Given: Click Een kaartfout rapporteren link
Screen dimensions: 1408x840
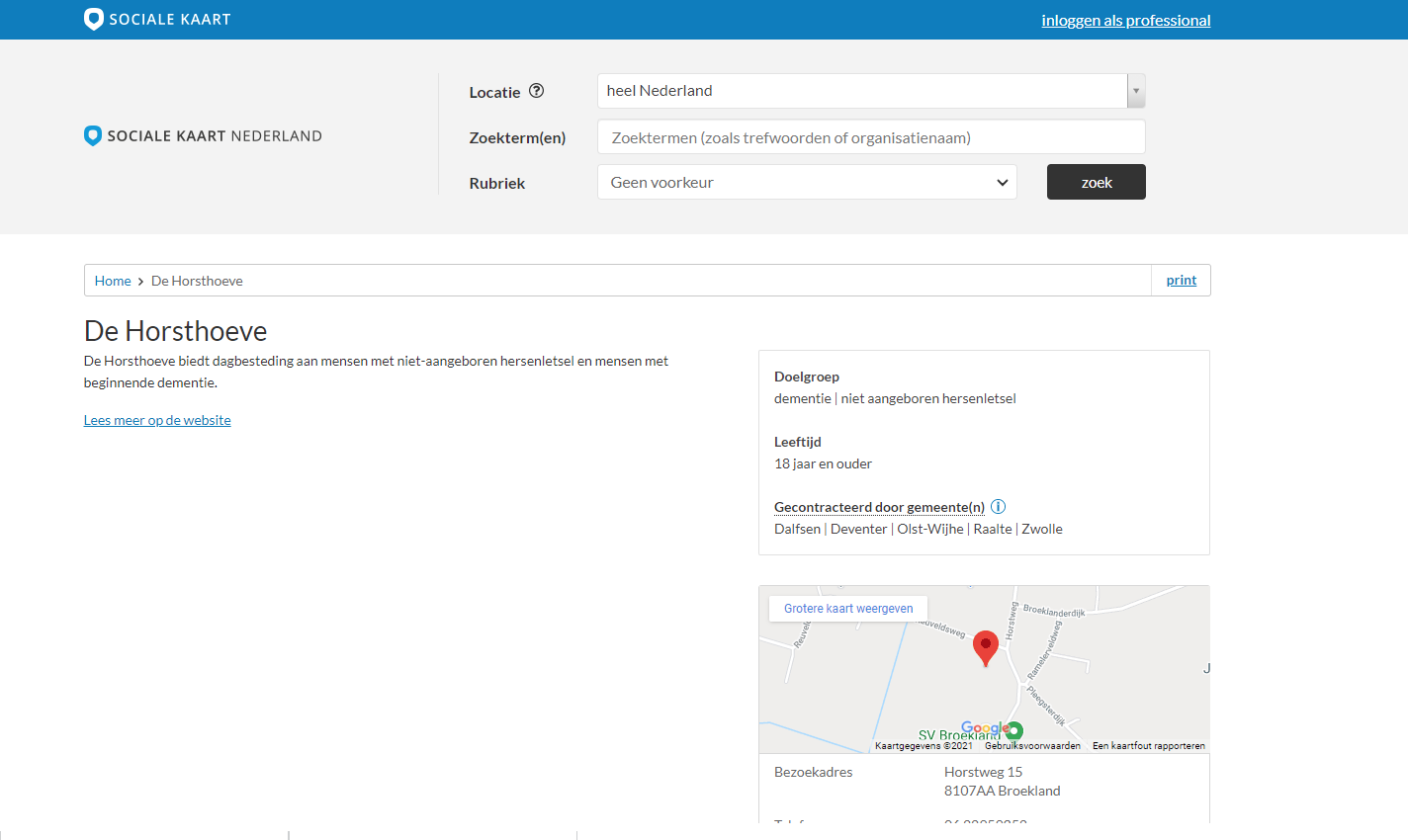Looking at the screenshot, I should (x=1148, y=746).
